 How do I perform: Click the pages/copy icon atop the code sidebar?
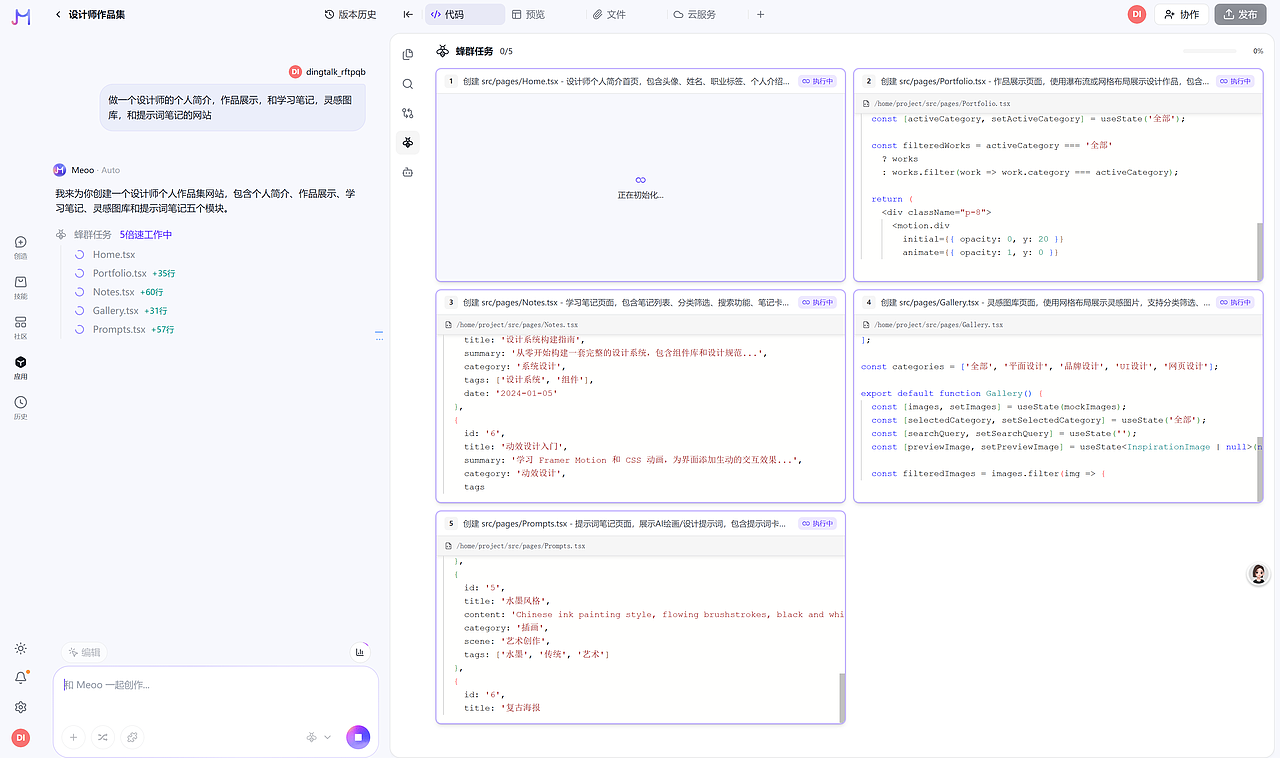407,54
